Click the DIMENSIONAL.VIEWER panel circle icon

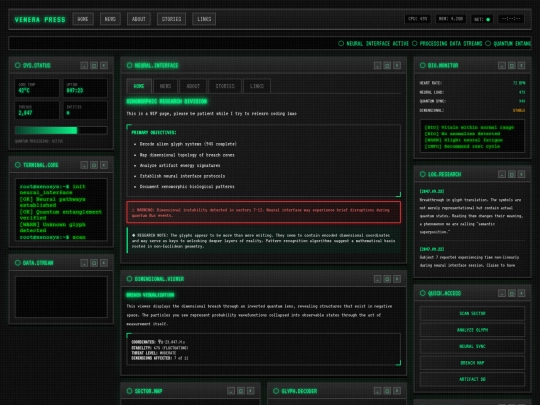pos(129,279)
